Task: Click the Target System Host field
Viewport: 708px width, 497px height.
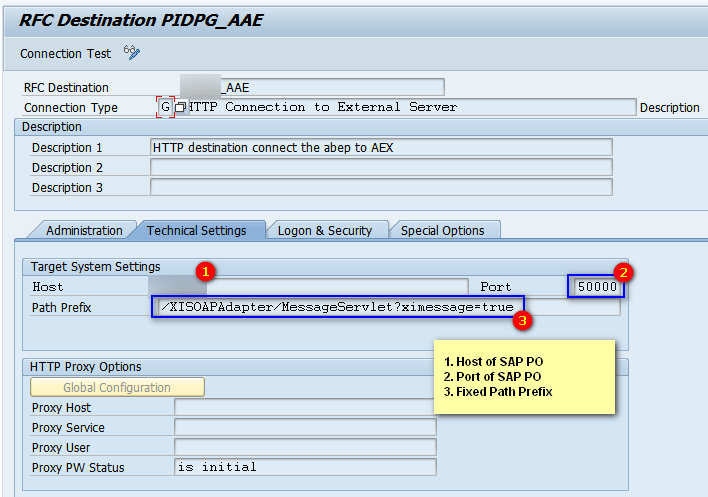Action: point(308,287)
